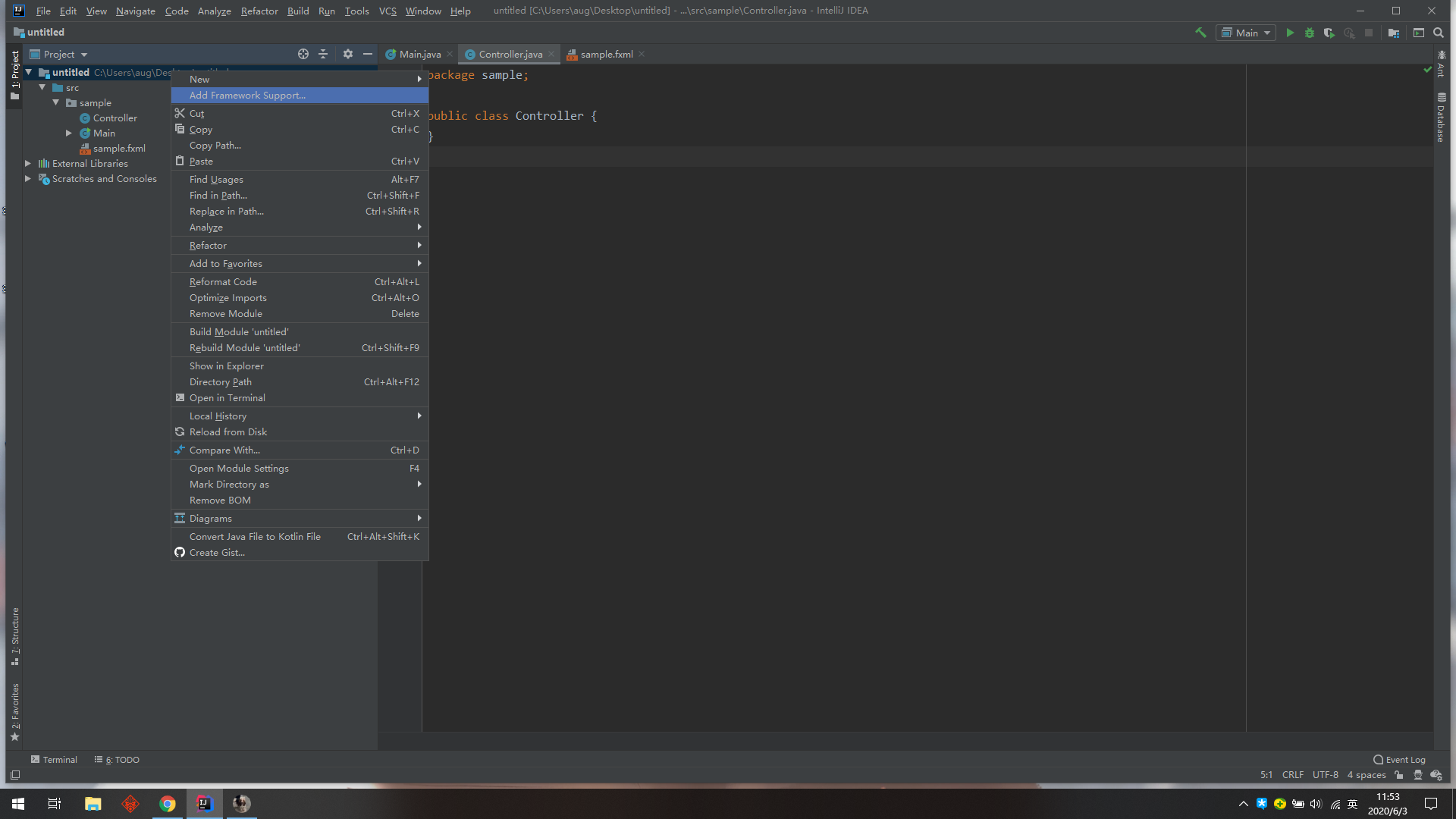Select Add Framework Support in the context menu
The height and width of the screenshot is (819, 1456).
pos(247,95)
